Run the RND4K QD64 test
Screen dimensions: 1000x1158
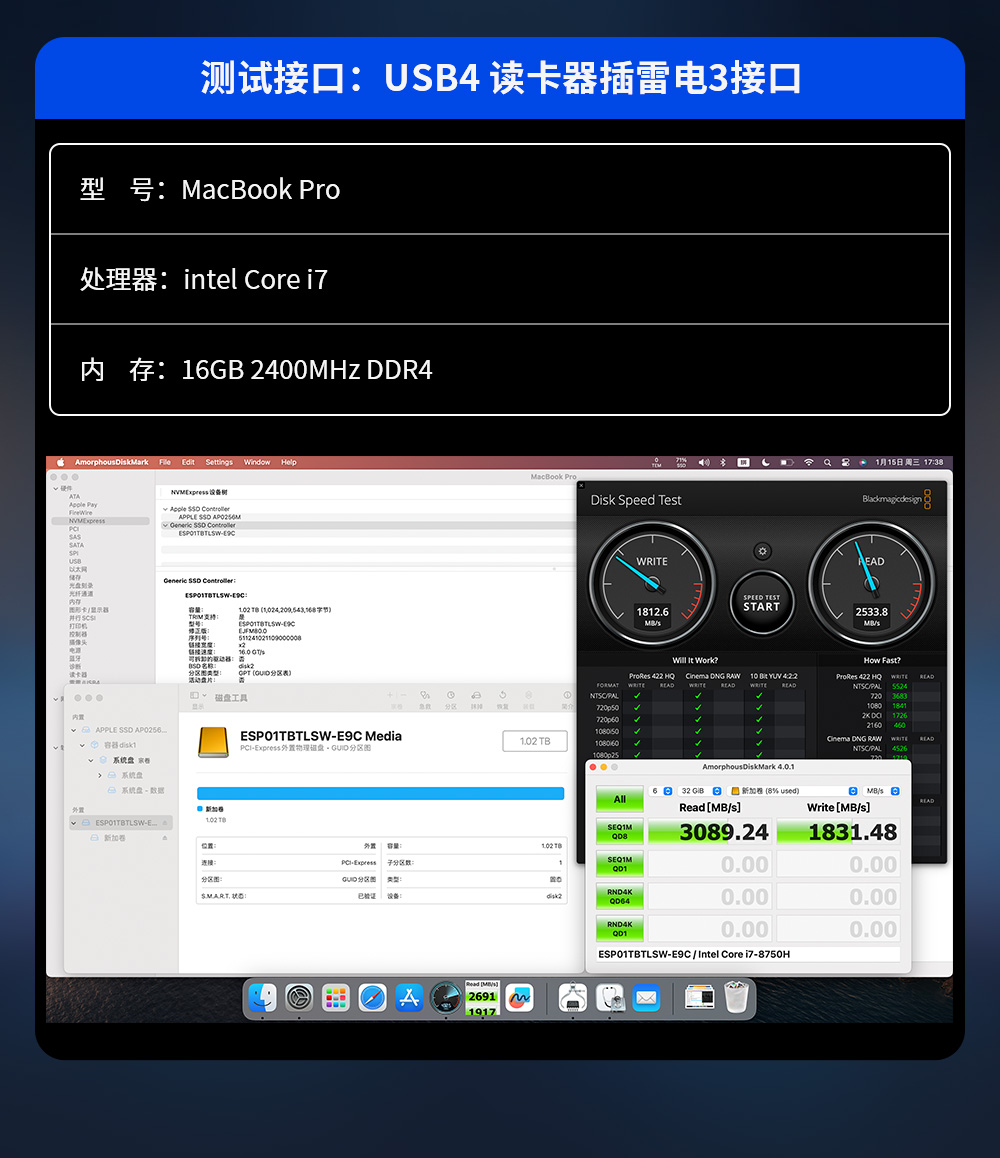click(620, 897)
